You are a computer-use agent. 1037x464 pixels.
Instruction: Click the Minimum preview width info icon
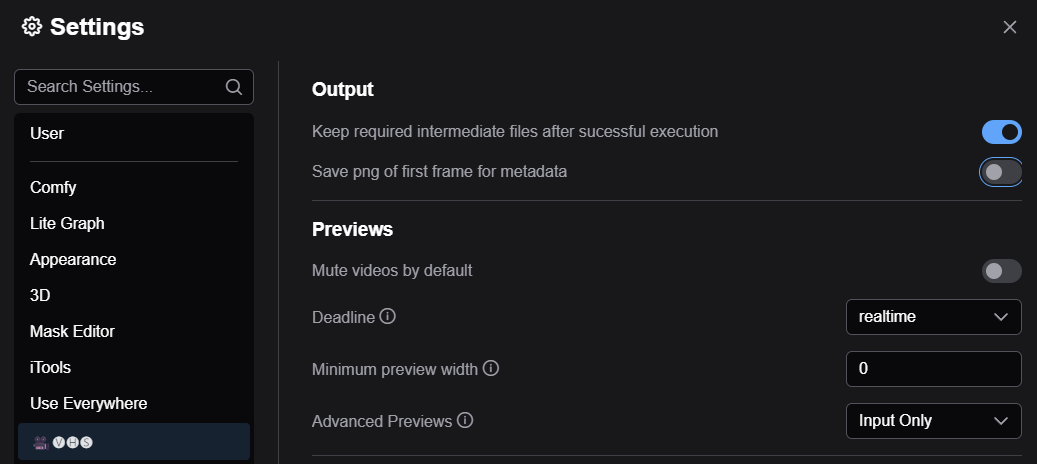pos(491,368)
